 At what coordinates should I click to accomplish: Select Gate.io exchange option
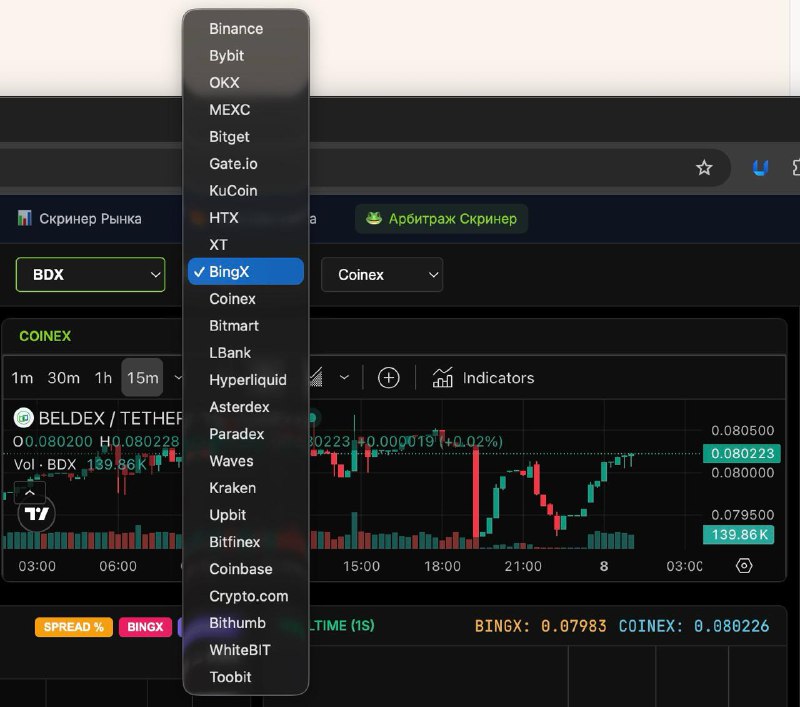click(245, 164)
